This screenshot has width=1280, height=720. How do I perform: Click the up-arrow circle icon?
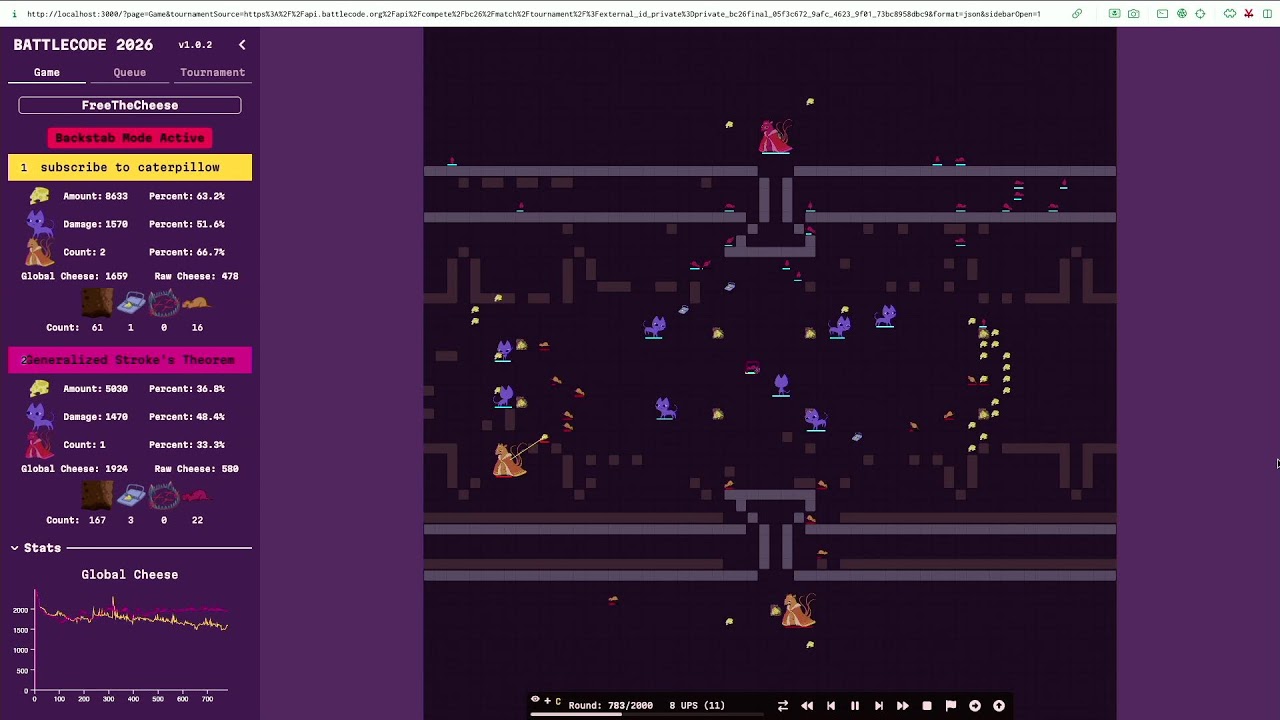coord(999,706)
